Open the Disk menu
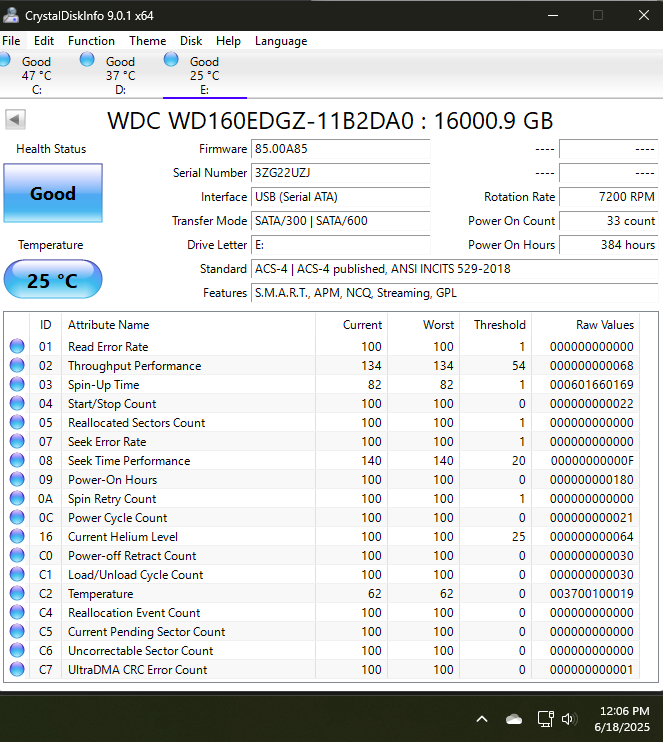Viewport: 663px width, 742px height. [191, 41]
